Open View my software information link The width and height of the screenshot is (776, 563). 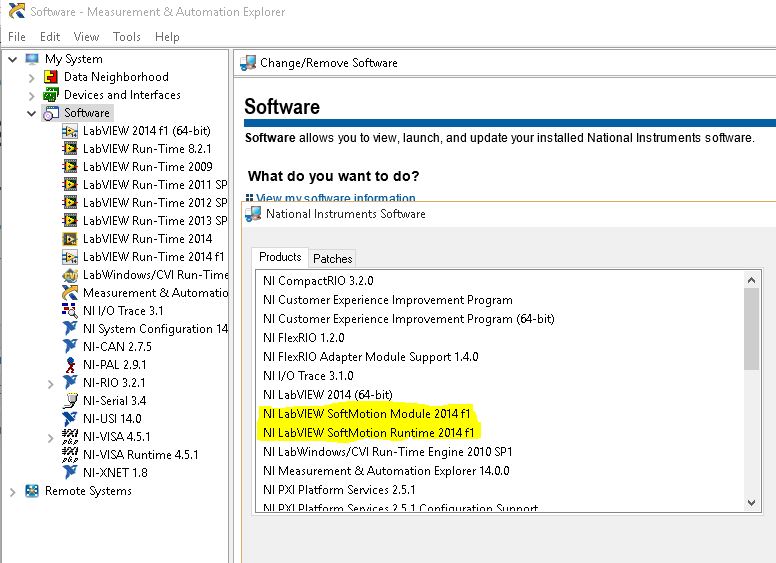336,198
